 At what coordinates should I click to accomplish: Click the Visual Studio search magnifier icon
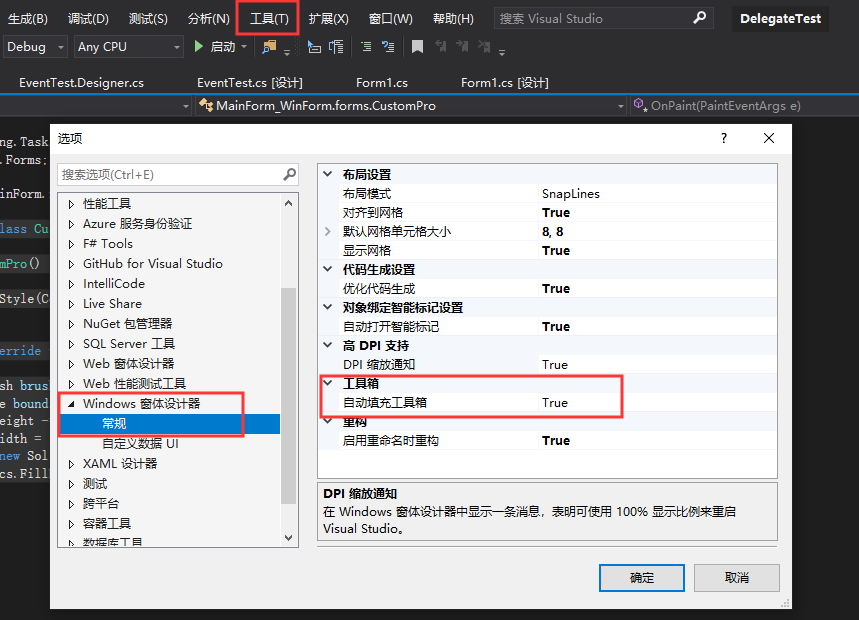point(700,18)
